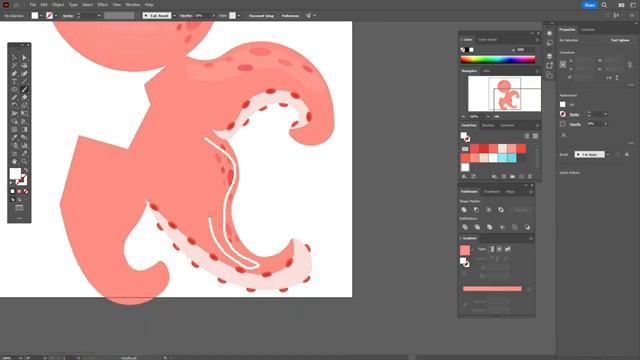Open Edit Toolbar three dots

[19, 218]
